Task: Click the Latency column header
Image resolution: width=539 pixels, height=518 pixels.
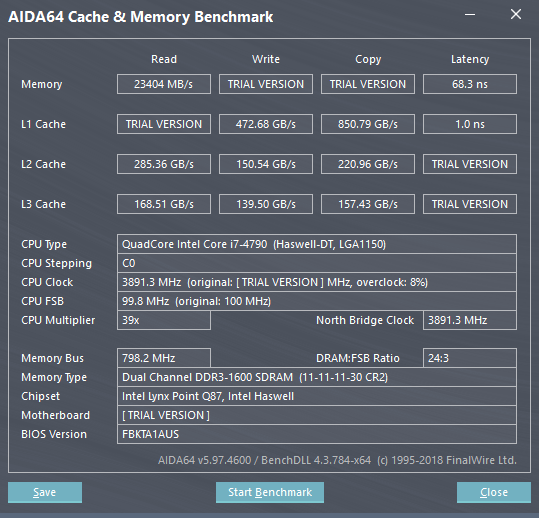Action: click(470, 59)
